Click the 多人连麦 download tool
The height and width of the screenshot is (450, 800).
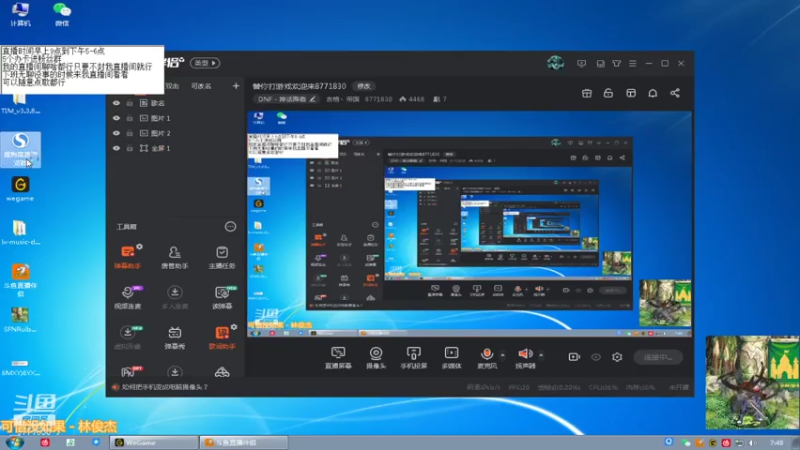[174, 297]
